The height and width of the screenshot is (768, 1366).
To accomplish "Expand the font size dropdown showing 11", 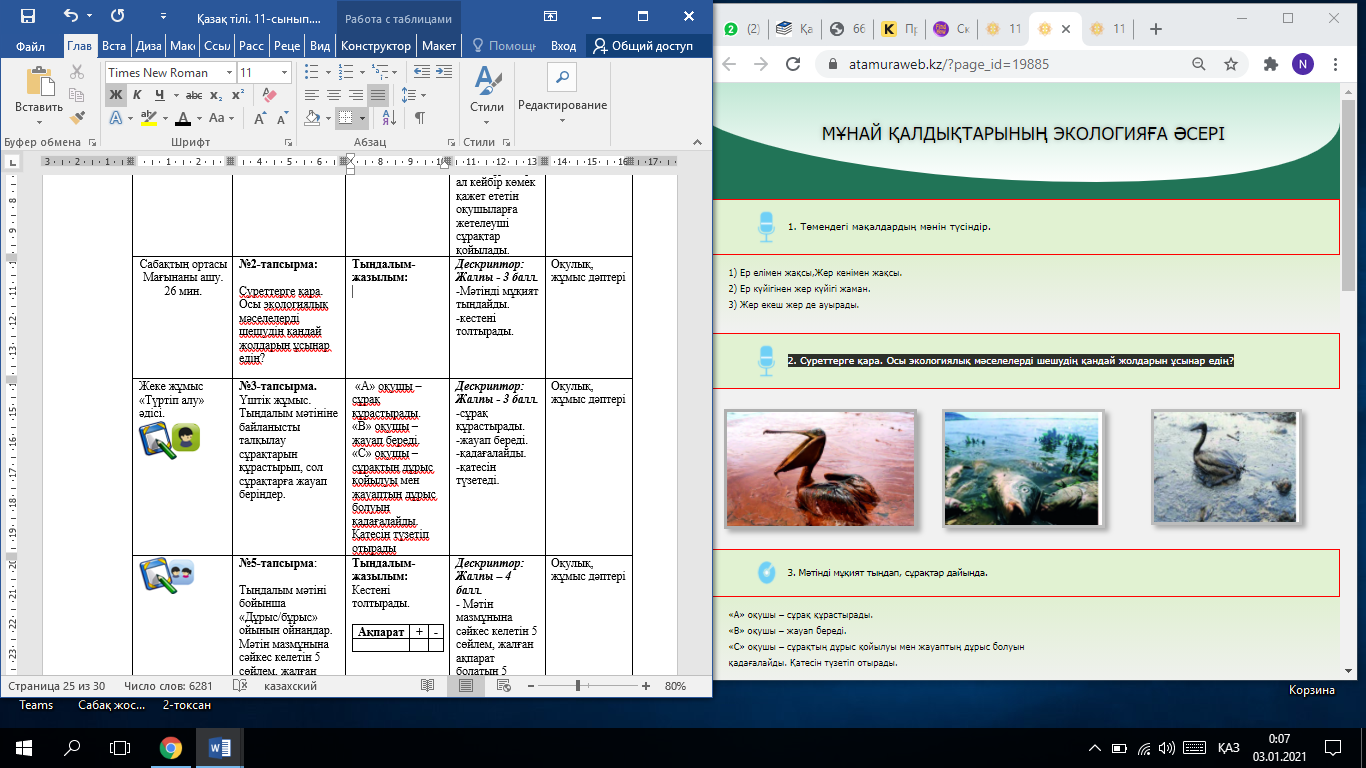I will click(x=285, y=72).
